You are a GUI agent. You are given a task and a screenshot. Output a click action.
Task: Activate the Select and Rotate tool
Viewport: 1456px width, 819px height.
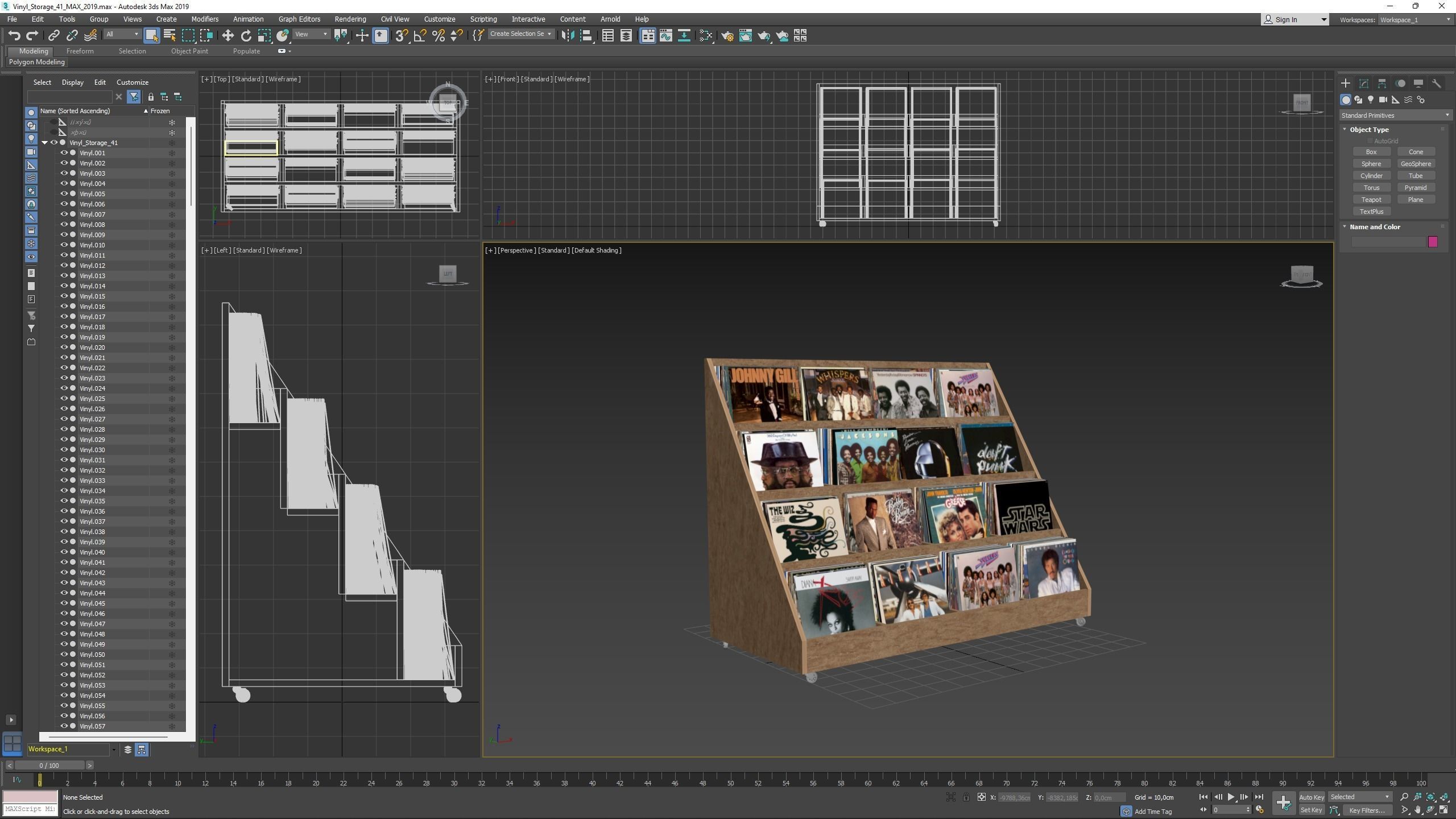[x=246, y=36]
